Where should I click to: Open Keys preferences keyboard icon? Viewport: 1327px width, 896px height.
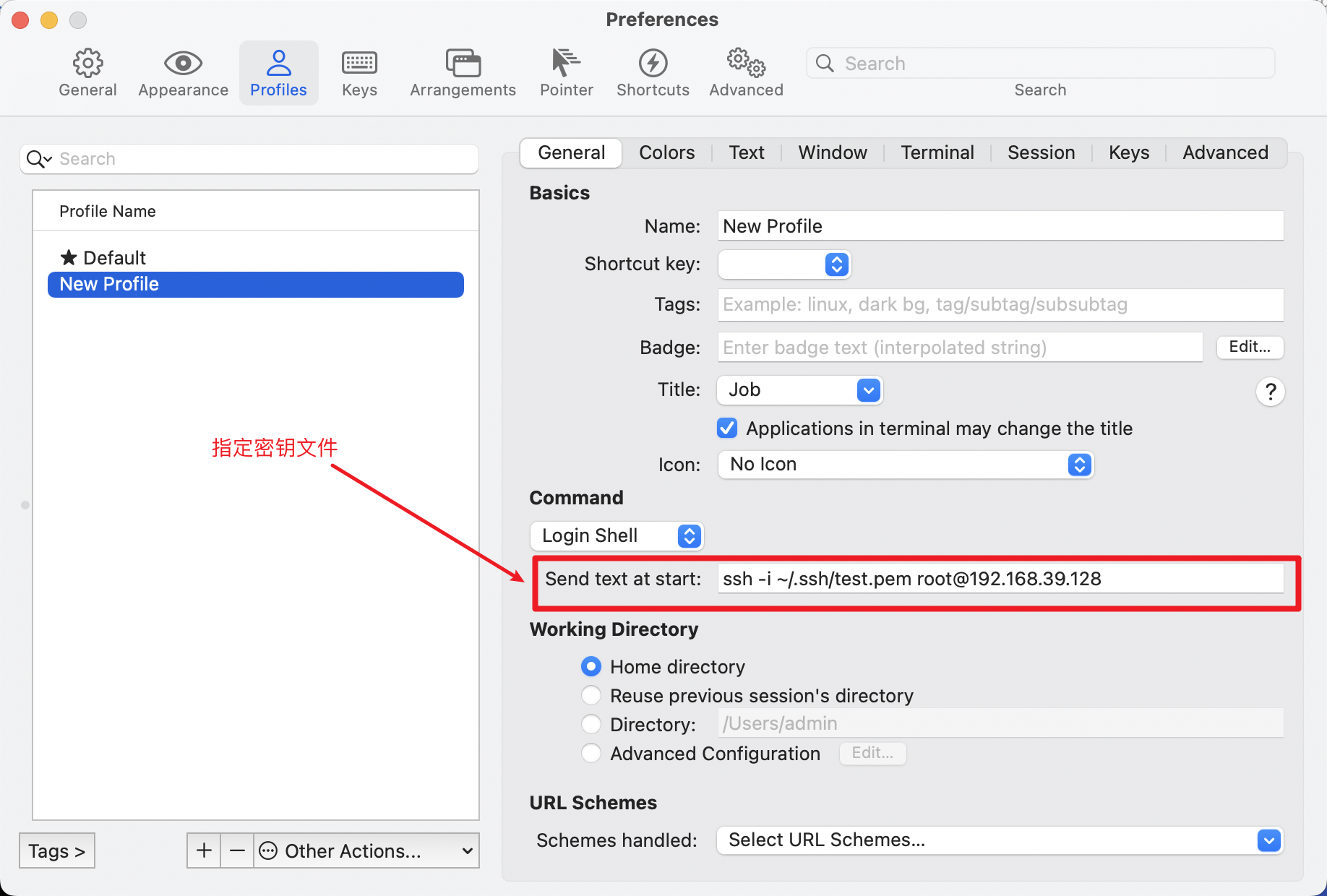pos(359,64)
